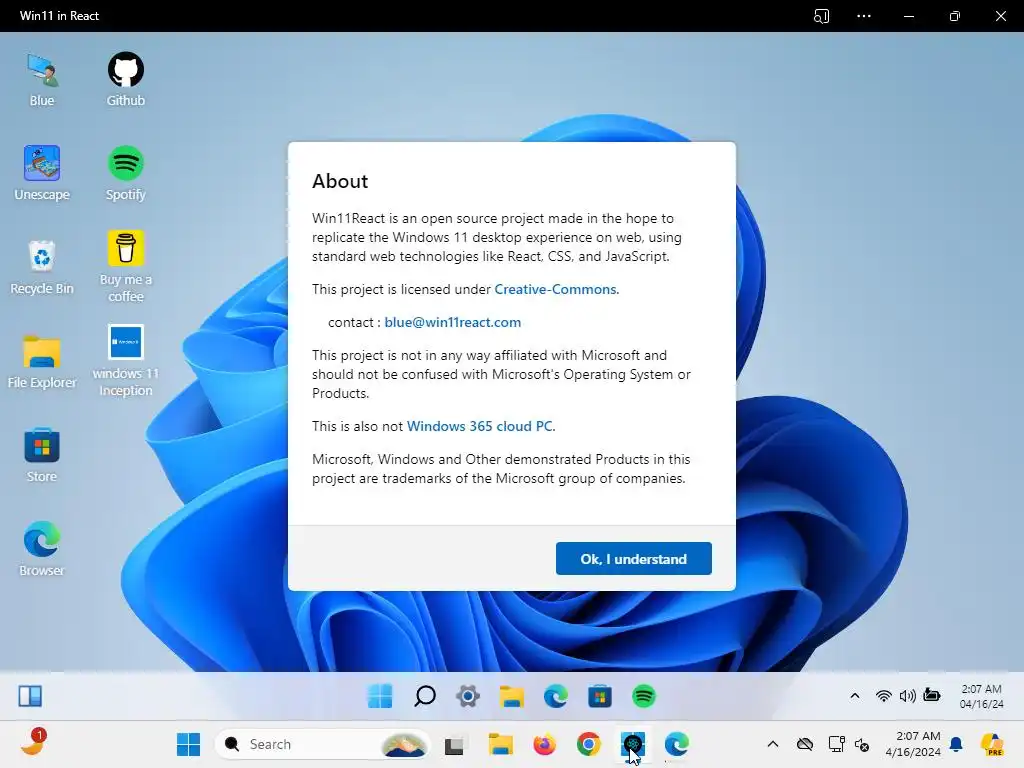
Task: Open Microsoft Store on inner taskbar
Action: click(x=600, y=696)
